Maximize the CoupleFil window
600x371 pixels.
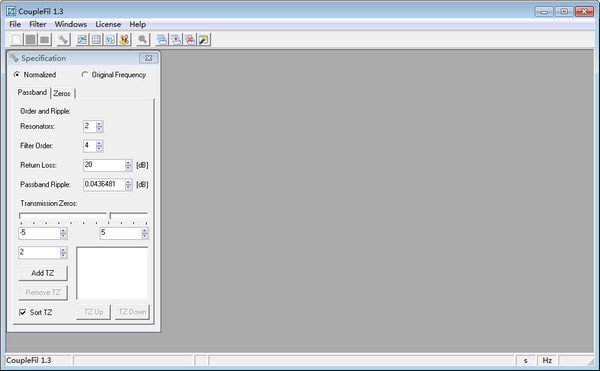pyautogui.click(x=564, y=11)
